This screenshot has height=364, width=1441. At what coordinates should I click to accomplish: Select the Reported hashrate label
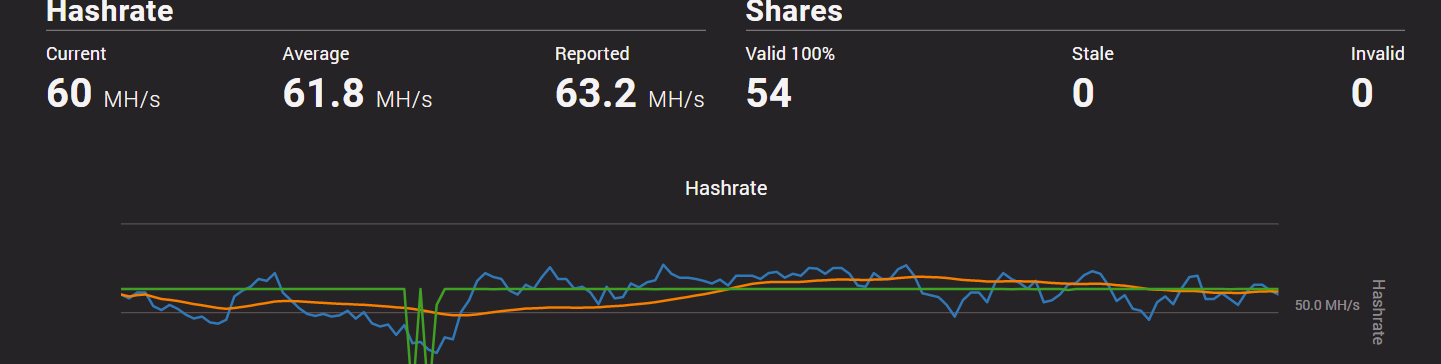coord(592,54)
